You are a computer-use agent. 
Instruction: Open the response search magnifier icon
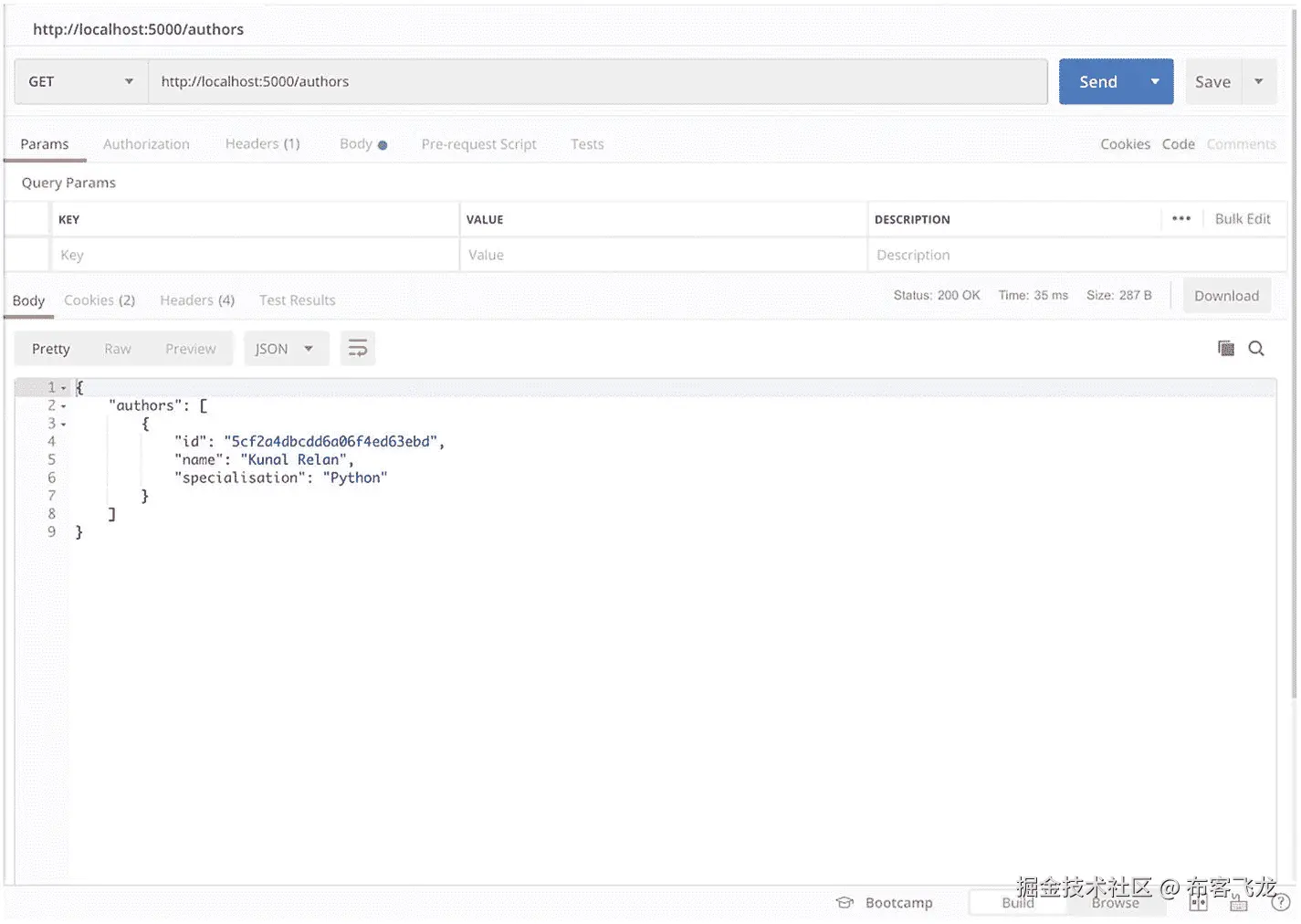click(x=1256, y=348)
